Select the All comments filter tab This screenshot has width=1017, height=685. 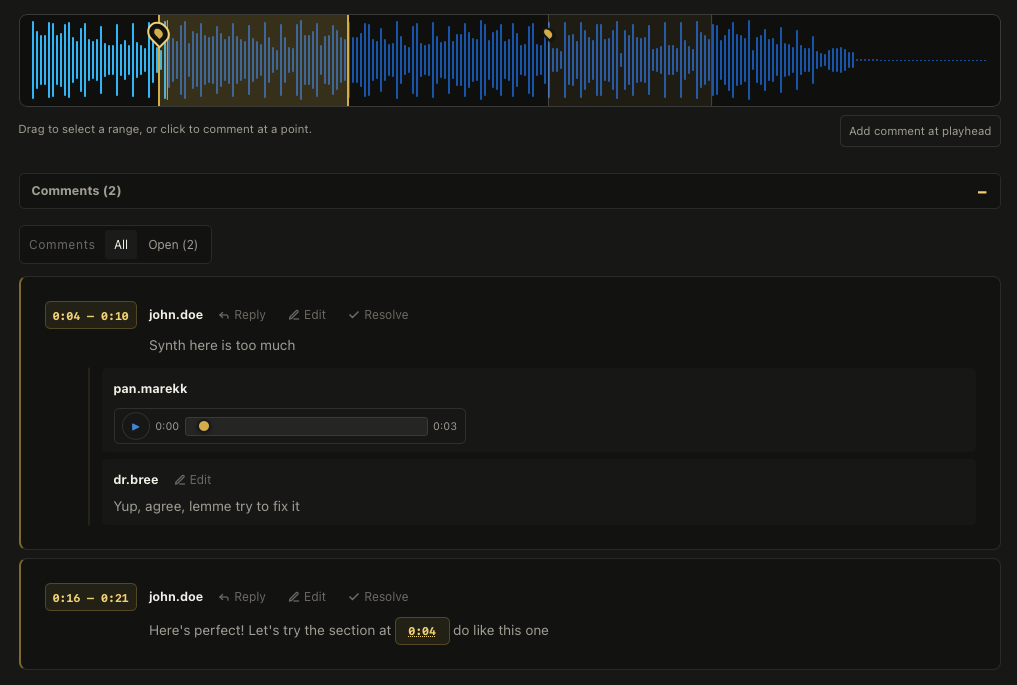[121, 245]
